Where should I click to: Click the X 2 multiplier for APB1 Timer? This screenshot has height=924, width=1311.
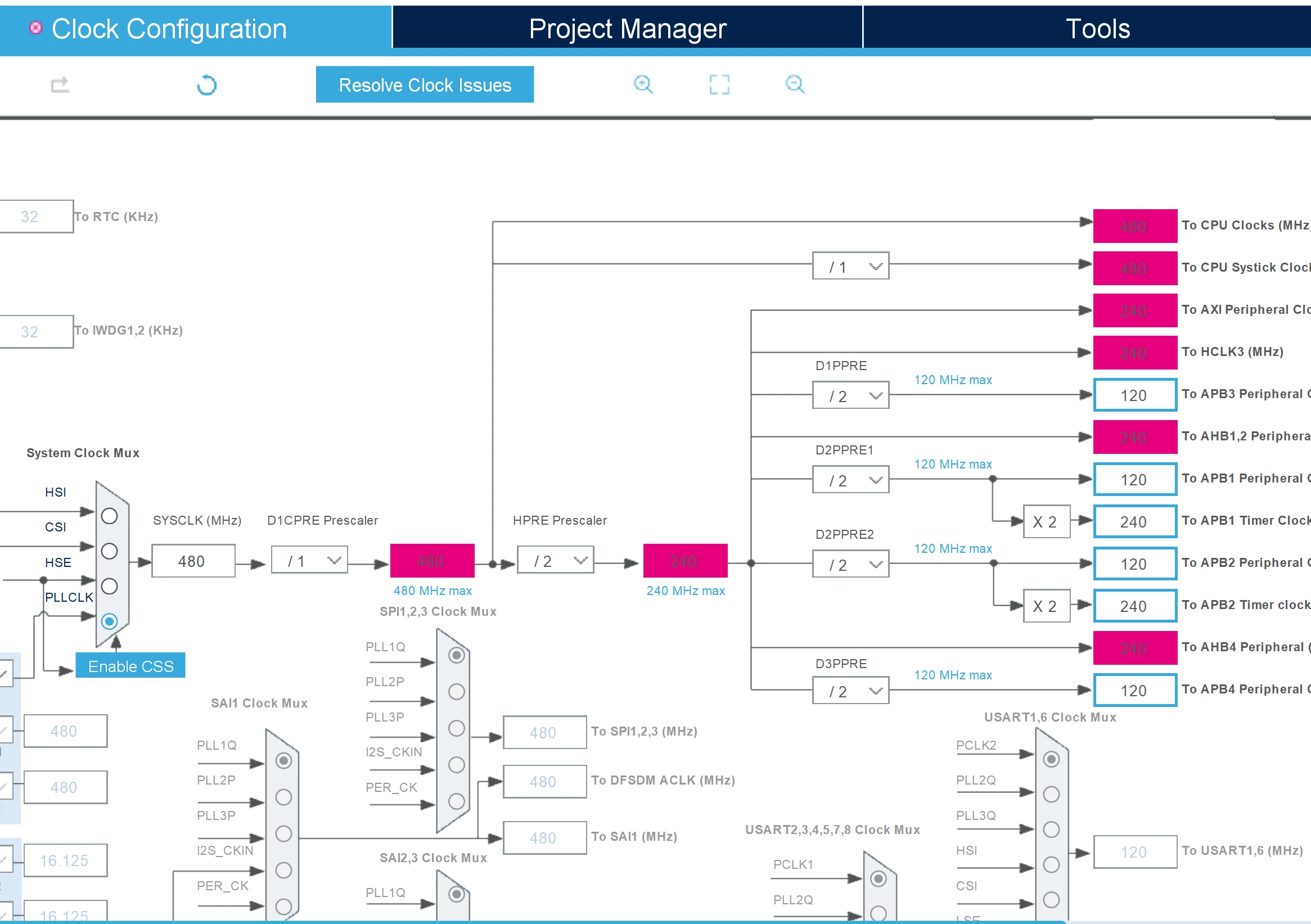1046,521
